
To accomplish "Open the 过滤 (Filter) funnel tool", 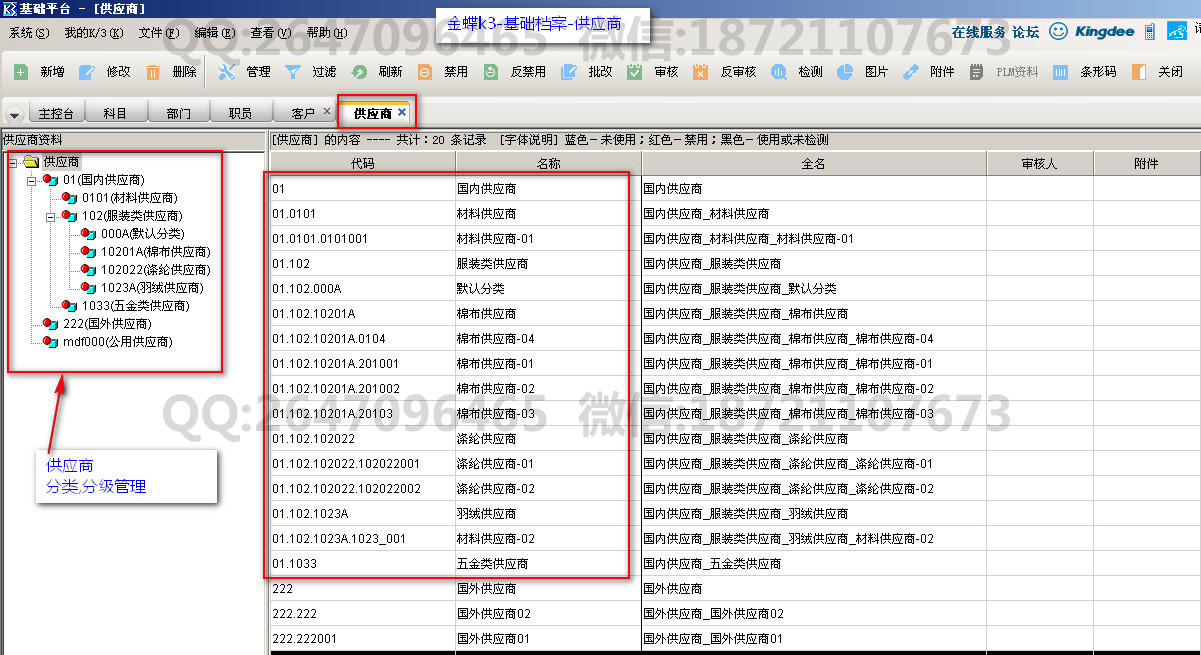I will (292, 72).
